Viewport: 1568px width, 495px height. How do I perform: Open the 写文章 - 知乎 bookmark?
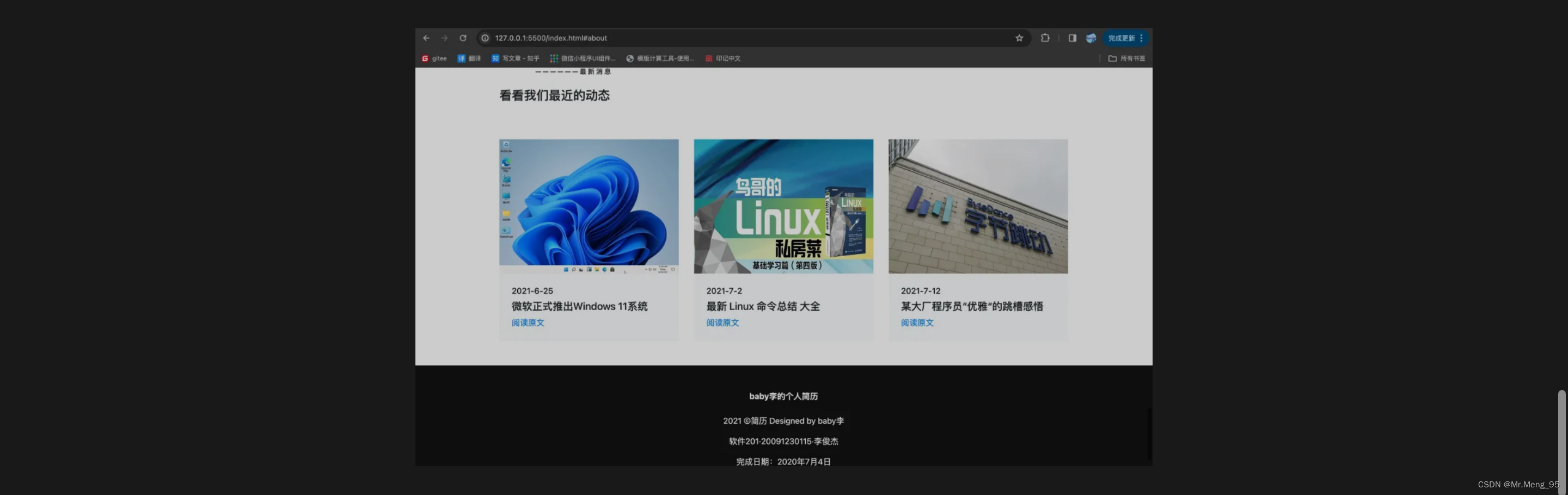pyautogui.click(x=515, y=58)
